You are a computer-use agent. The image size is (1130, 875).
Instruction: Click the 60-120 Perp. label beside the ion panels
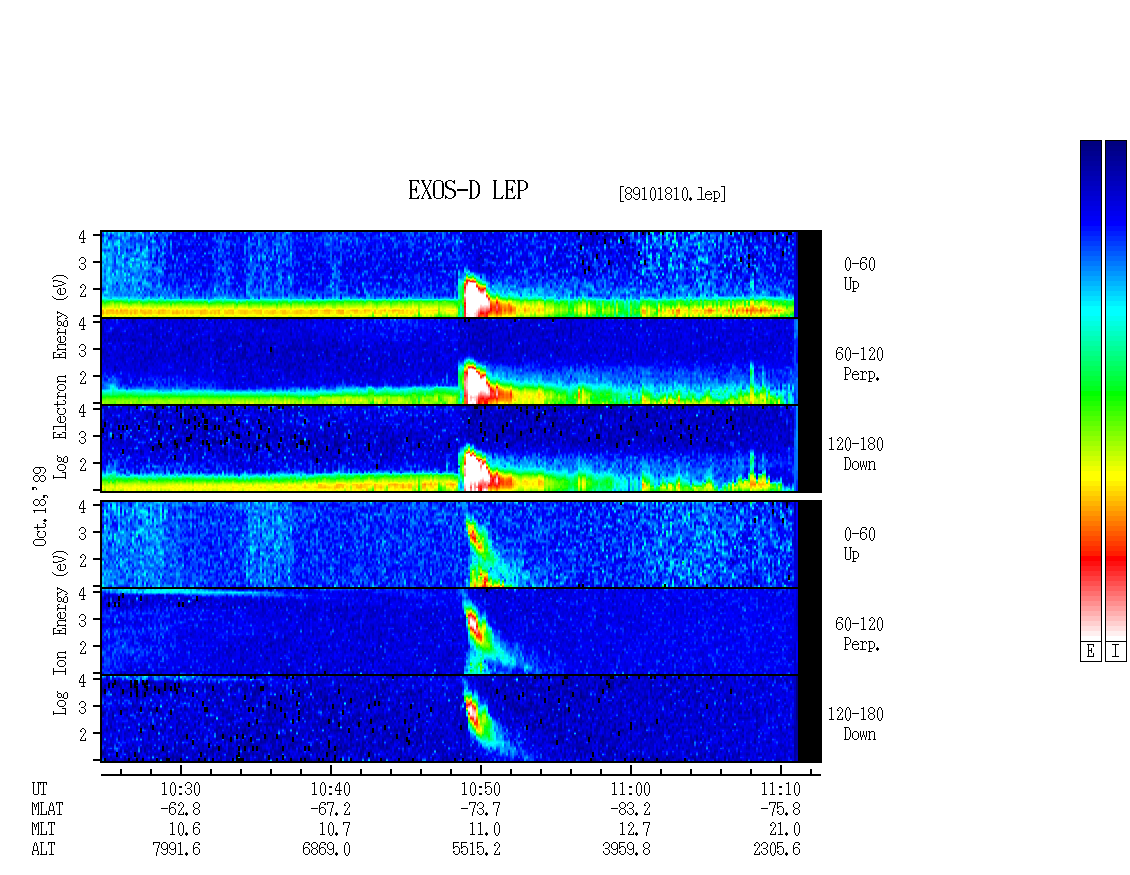[x=859, y=634]
